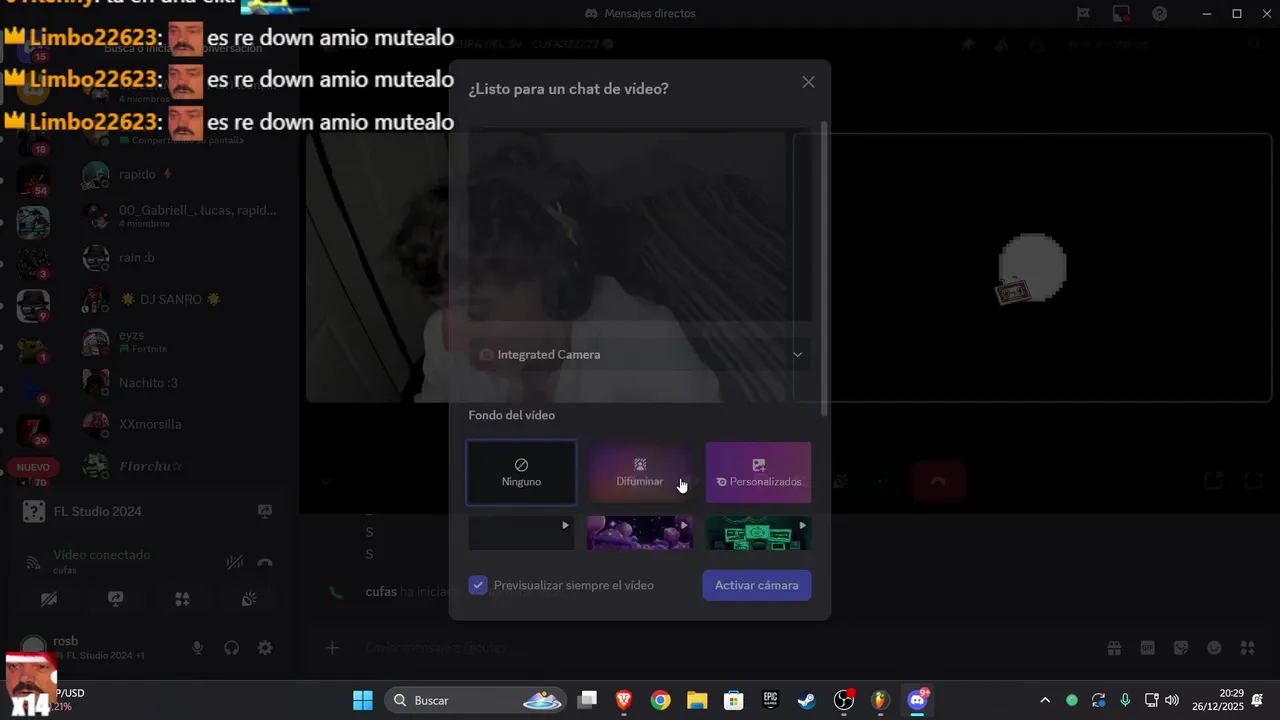The width and height of the screenshot is (1280, 720).
Task: Click share screen icon in voice panel
Action: (116, 599)
